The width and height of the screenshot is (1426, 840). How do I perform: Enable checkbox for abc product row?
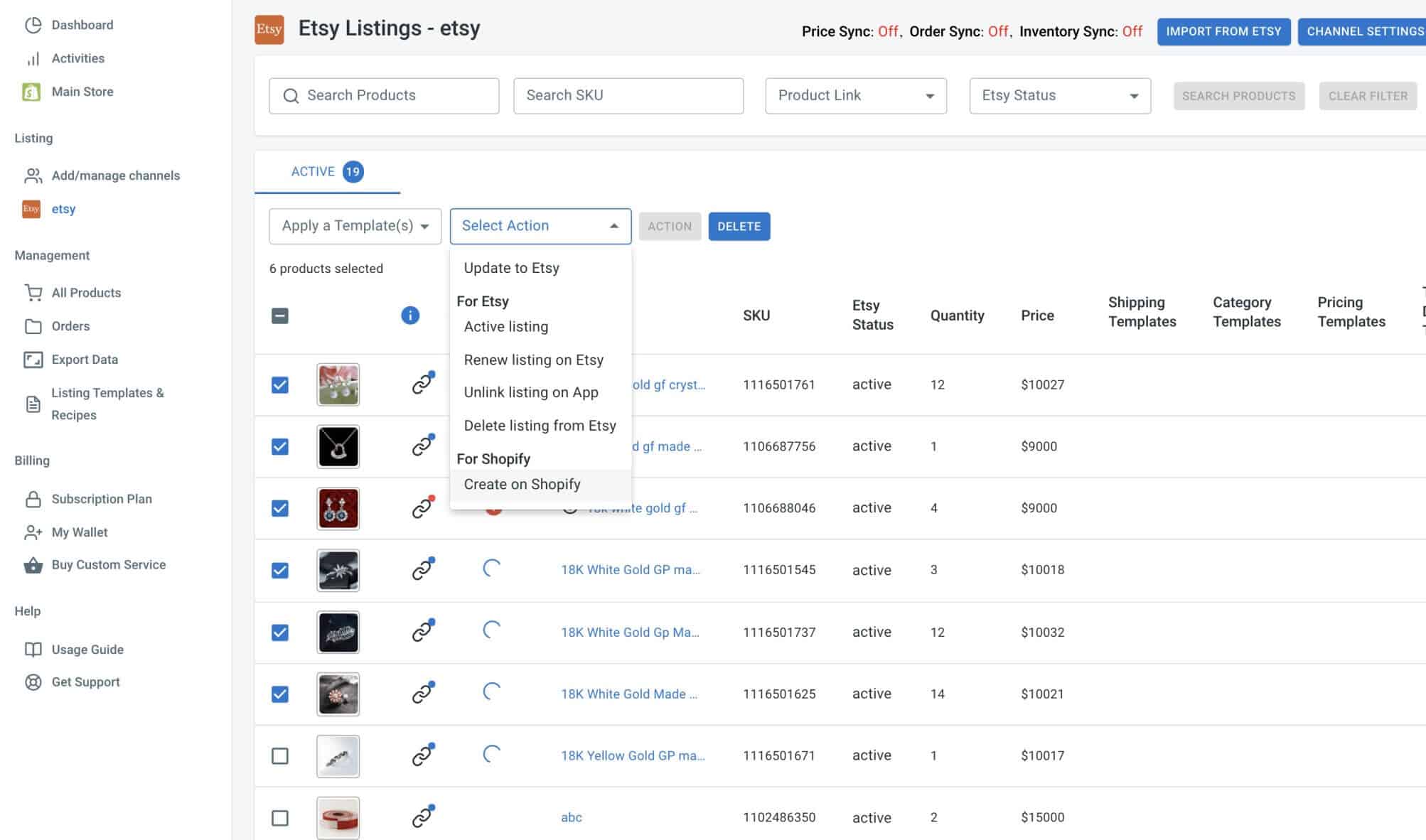(279, 818)
